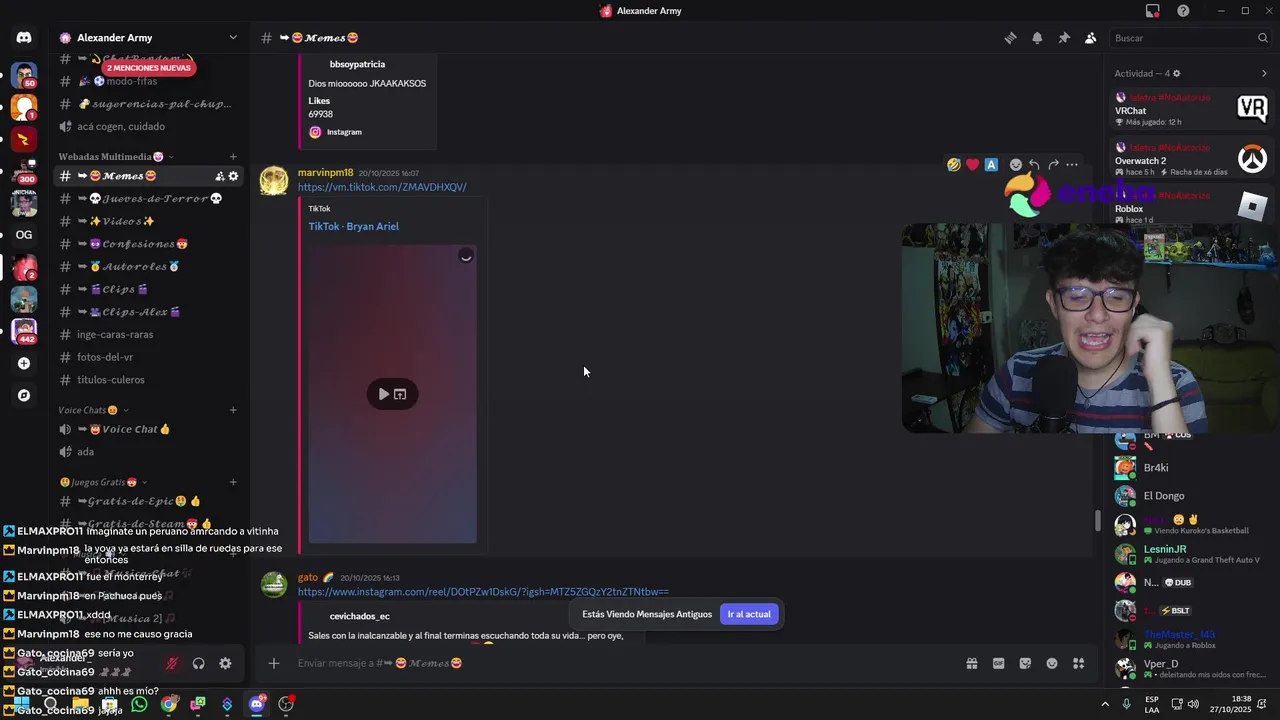Open gift icon in message bar

(x=971, y=663)
